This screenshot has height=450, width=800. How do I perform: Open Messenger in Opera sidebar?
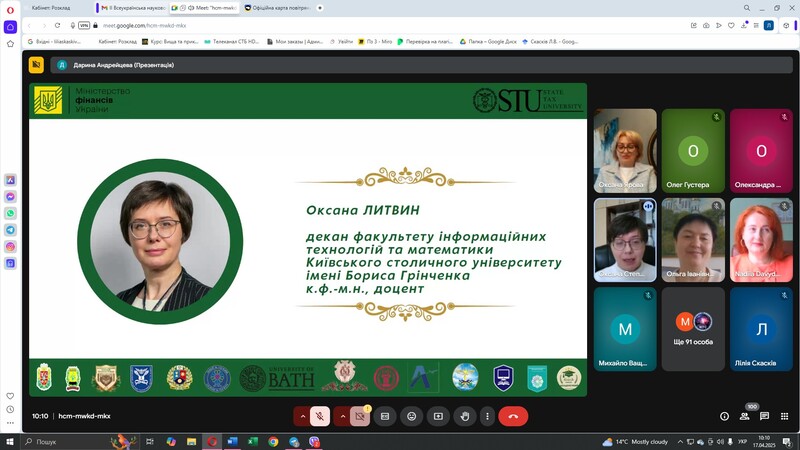10,196
